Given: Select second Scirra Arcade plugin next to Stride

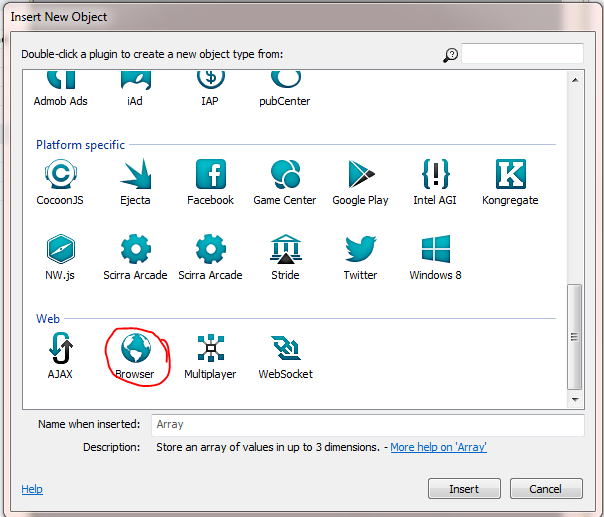Looking at the screenshot, I should [210, 257].
